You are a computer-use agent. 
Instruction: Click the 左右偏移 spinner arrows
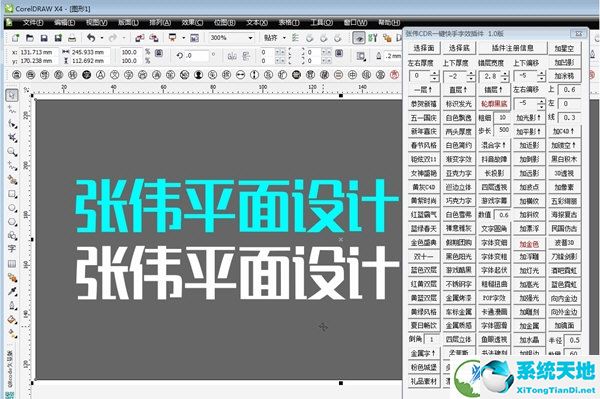coord(541,104)
